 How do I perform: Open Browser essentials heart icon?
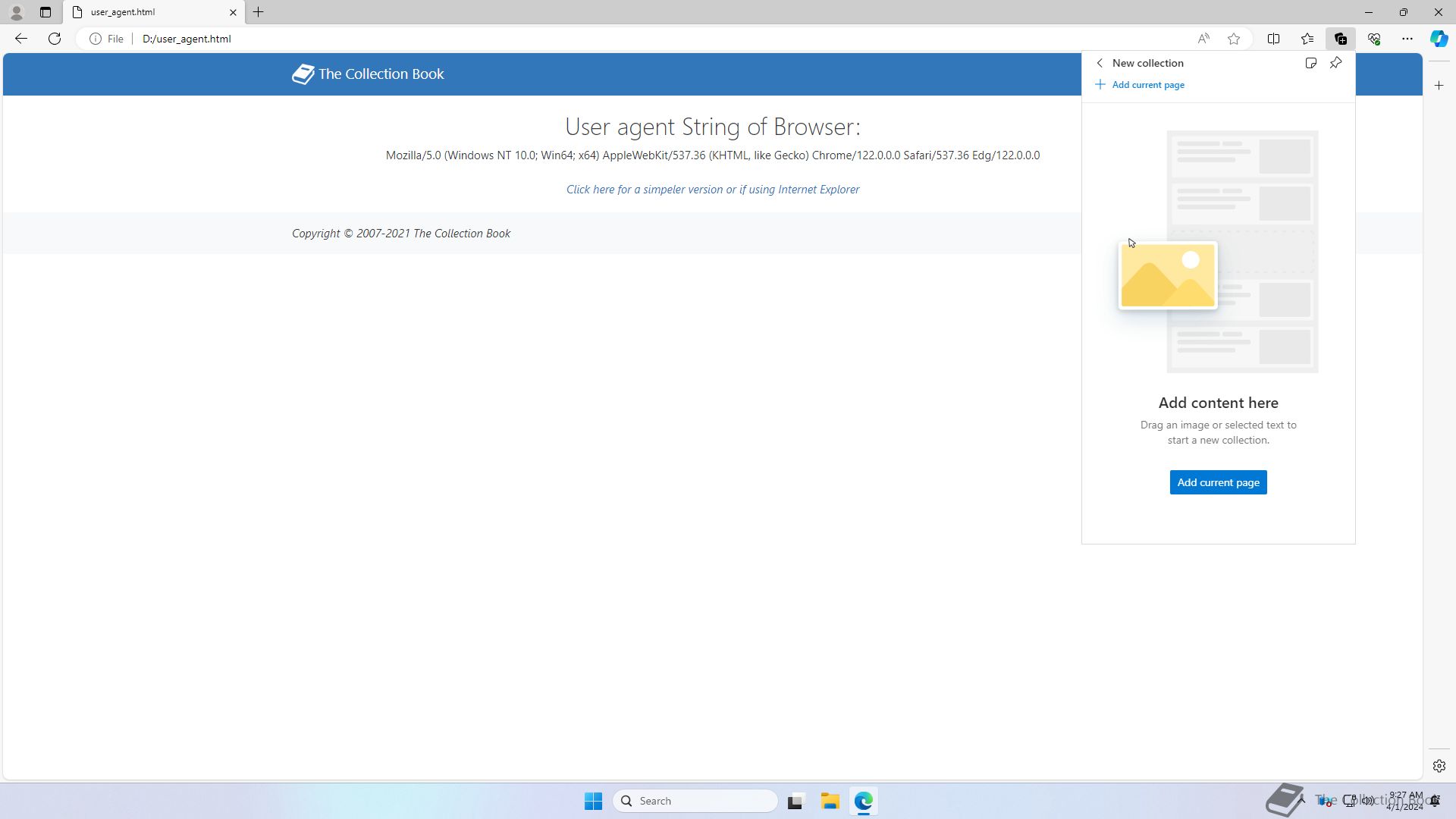tap(1374, 39)
